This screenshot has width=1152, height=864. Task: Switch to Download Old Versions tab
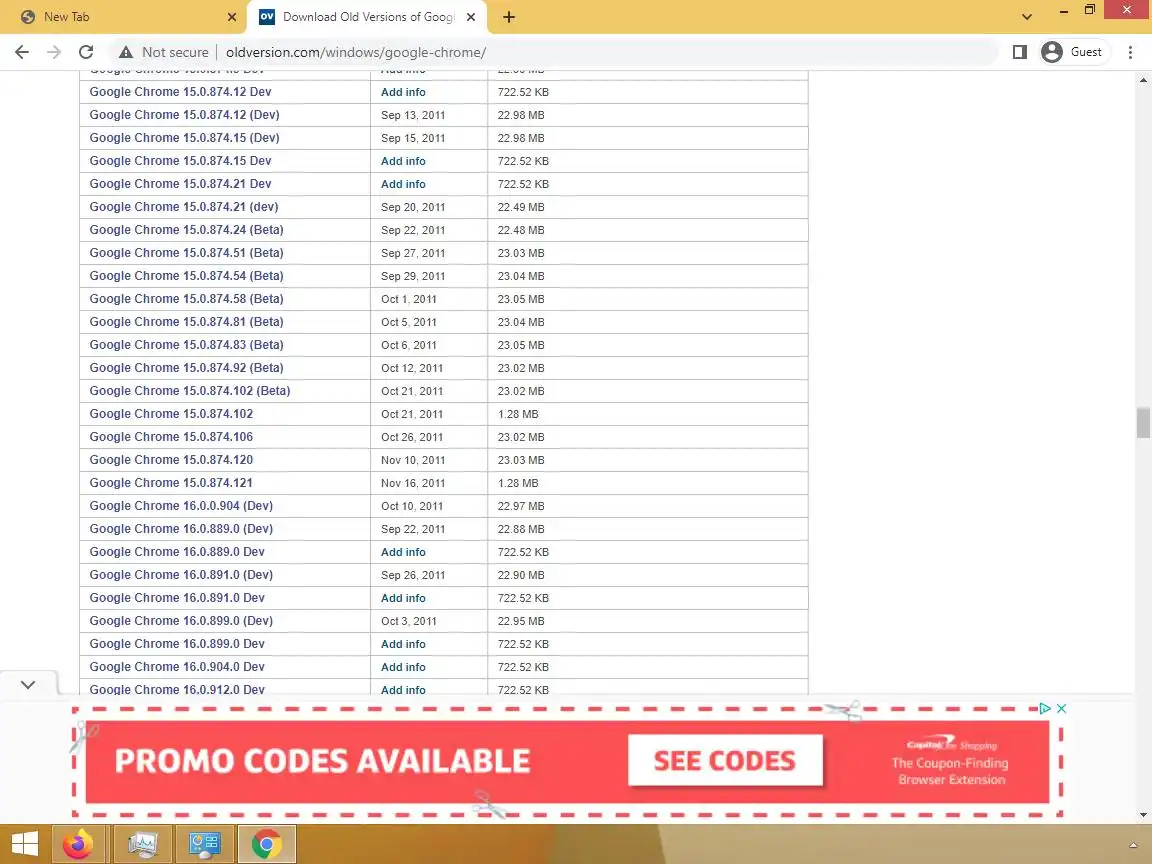click(367, 17)
